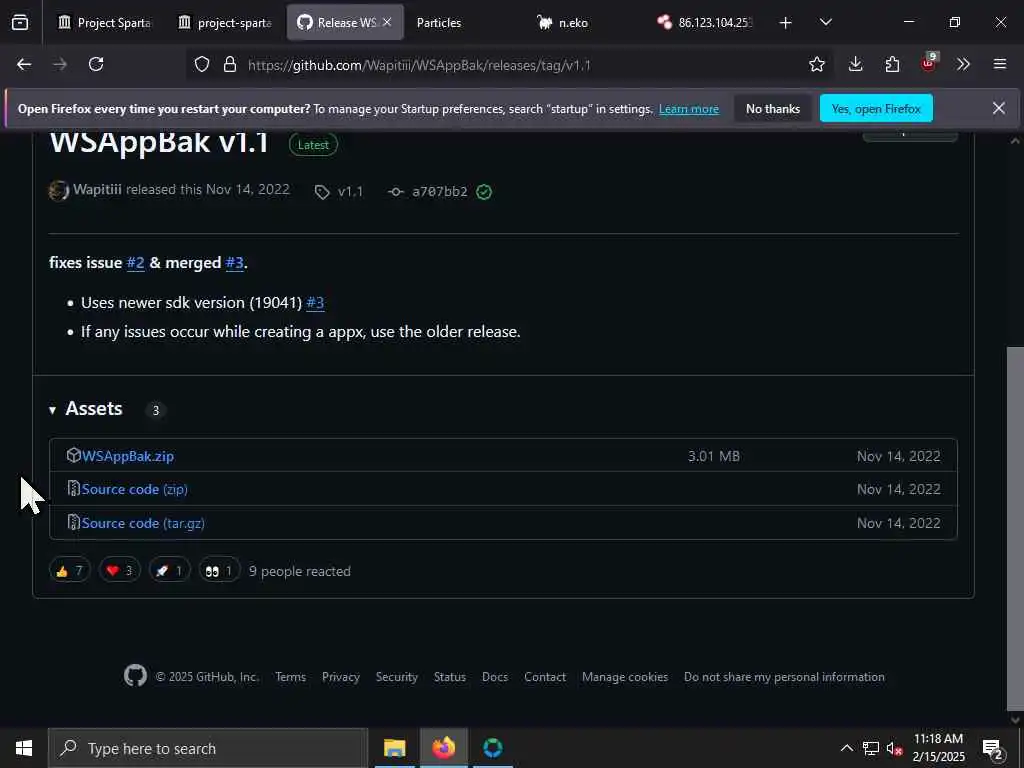The image size is (1024, 768).
Task: Click the package icon beside WSAppBak.zip
Action: pos(73,455)
